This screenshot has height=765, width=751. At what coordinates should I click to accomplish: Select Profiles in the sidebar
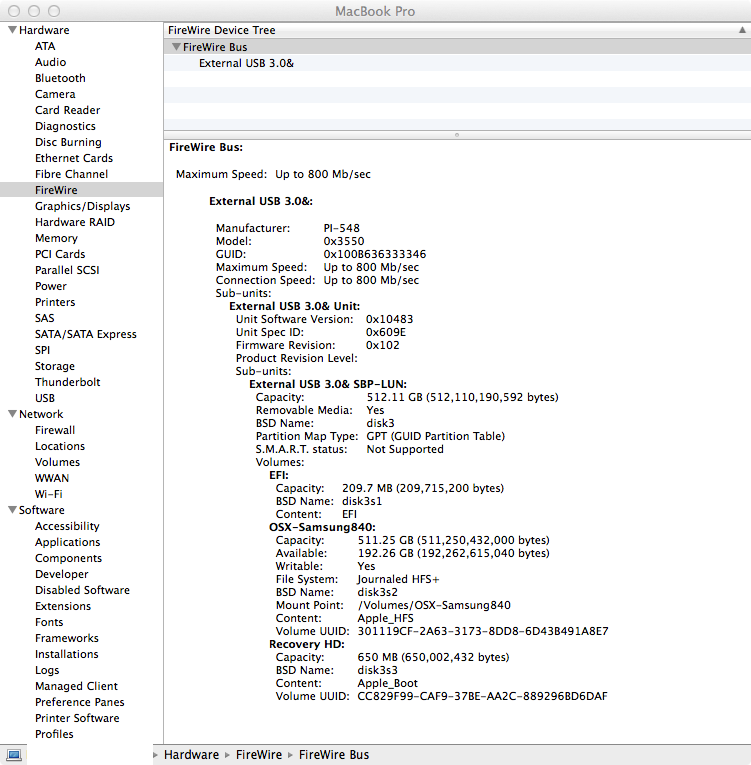(x=54, y=734)
